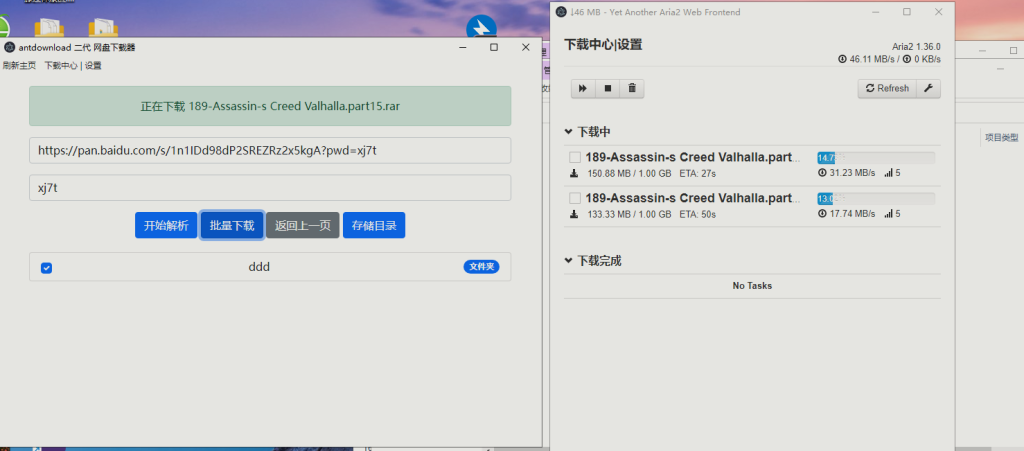Click the Baidu pan URL input field

270,150
